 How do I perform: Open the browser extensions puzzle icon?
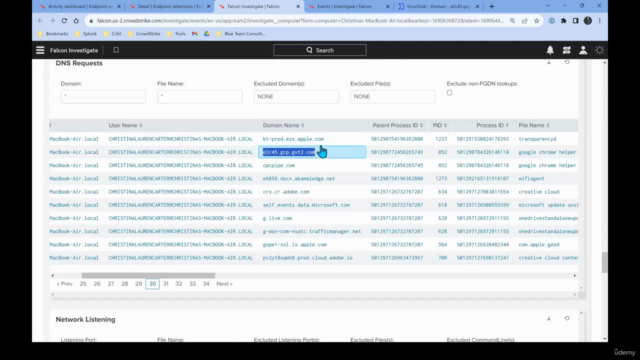564,21
